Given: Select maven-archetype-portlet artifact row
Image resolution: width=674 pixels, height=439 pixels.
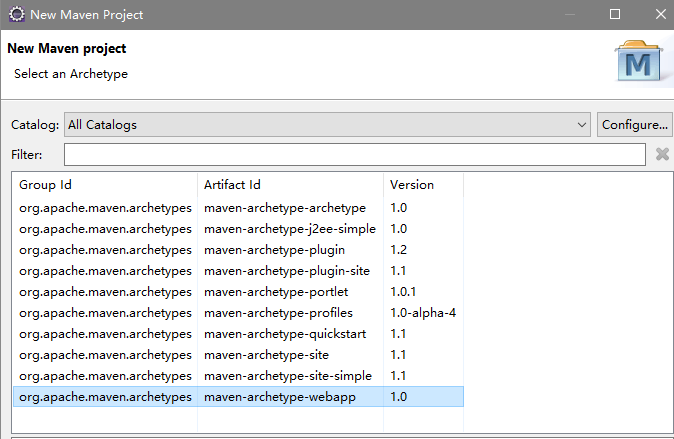Looking at the screenshot, I should [239, 292].
